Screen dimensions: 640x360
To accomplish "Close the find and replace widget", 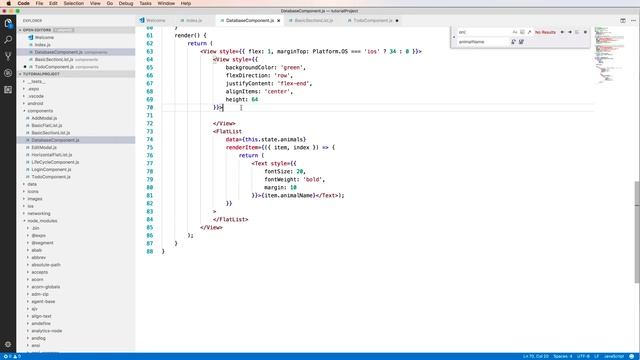I will [585, 32].
